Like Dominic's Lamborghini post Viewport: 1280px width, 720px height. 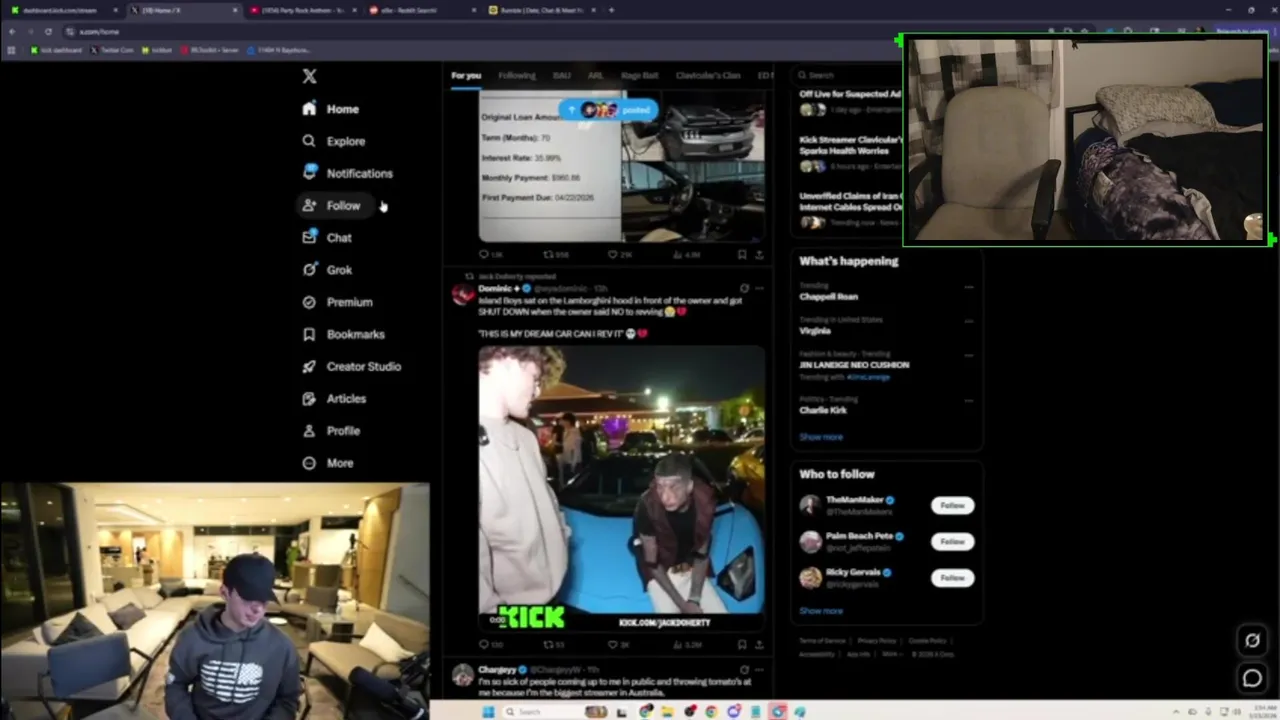619,645
